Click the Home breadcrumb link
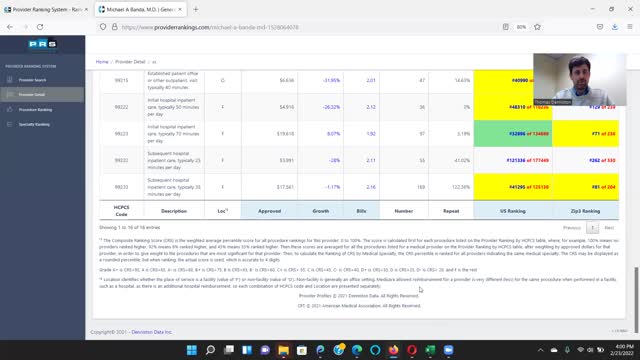The image size is (640, 360). coord(102,62)
